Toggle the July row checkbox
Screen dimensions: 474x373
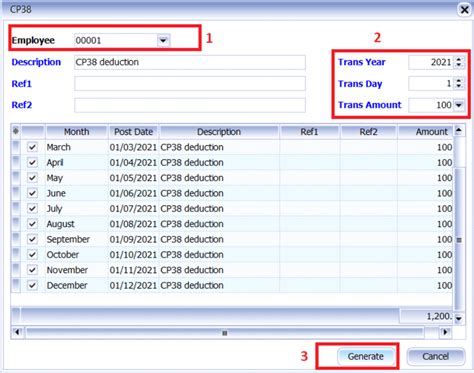click(32, 208)
